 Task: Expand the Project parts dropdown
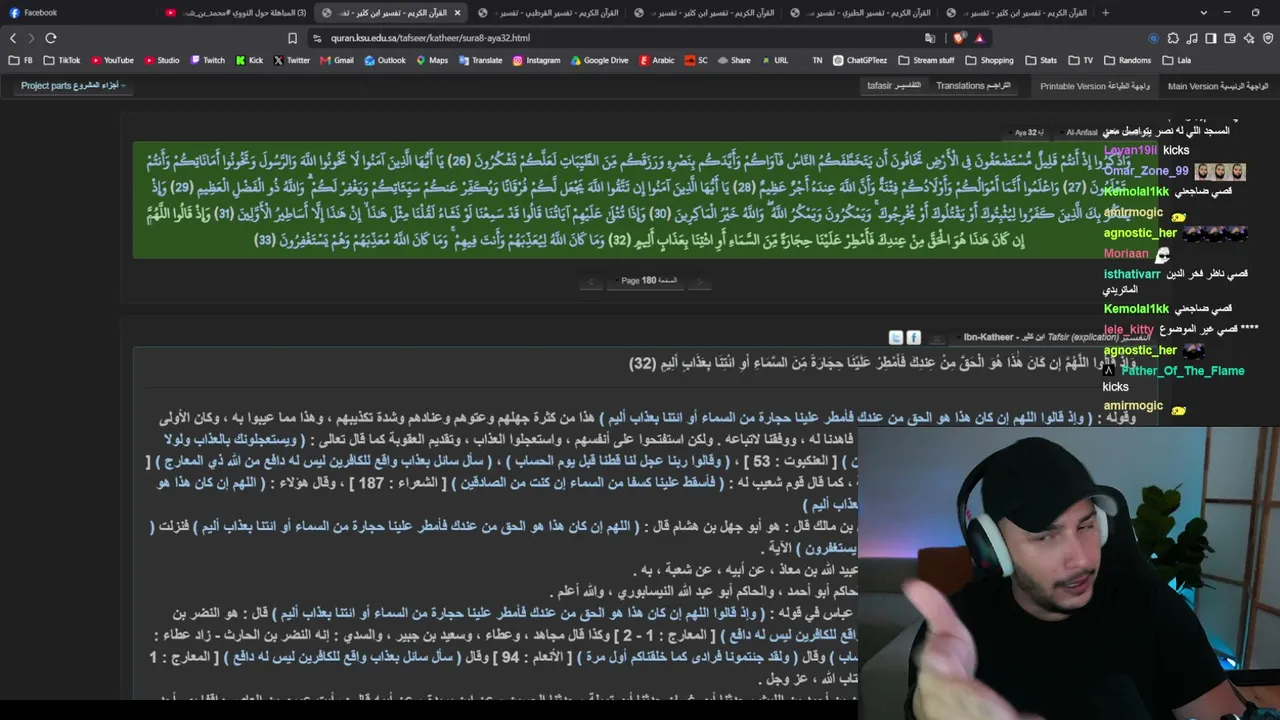(73, 86)
